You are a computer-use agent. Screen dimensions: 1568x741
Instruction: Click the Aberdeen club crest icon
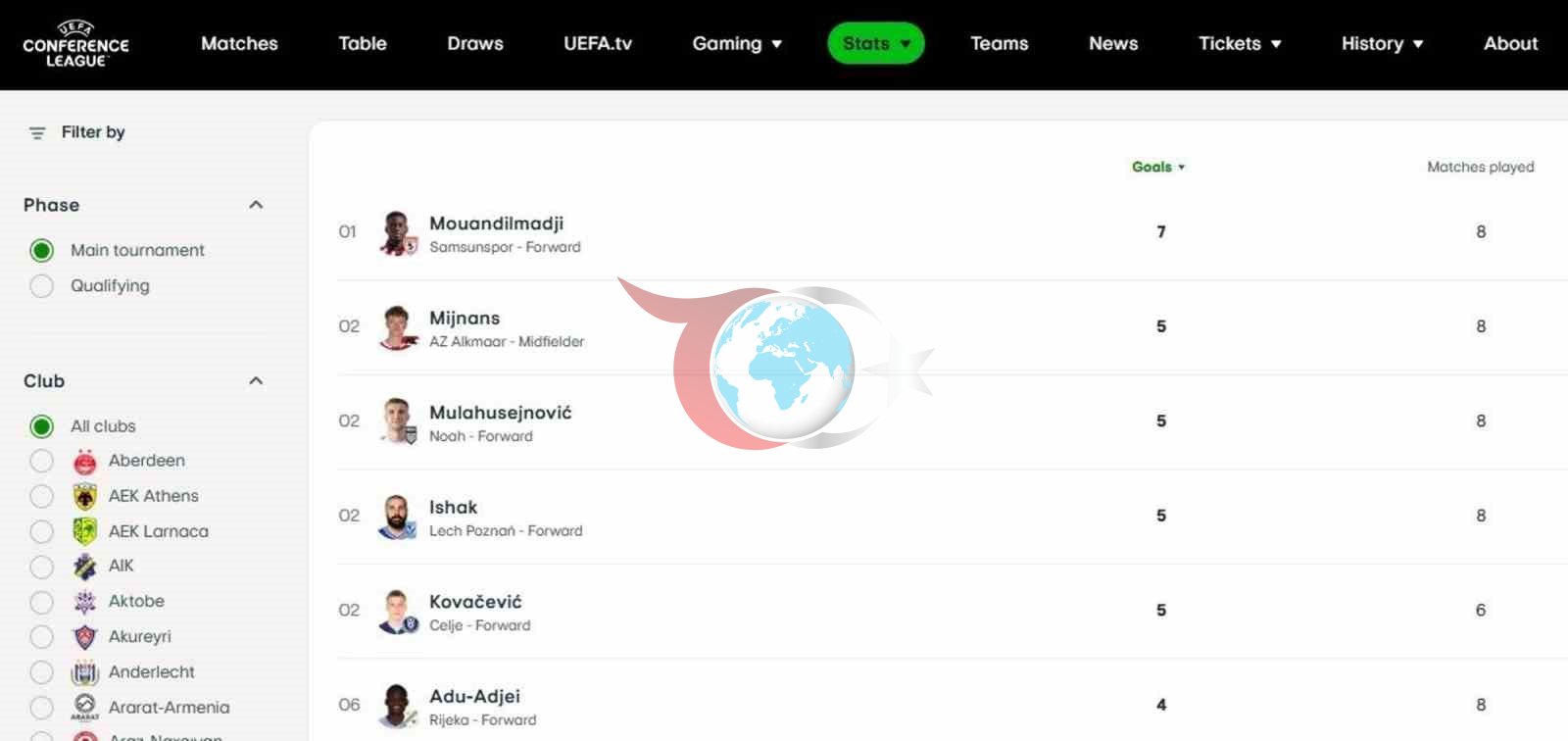(x=85, y=461)
